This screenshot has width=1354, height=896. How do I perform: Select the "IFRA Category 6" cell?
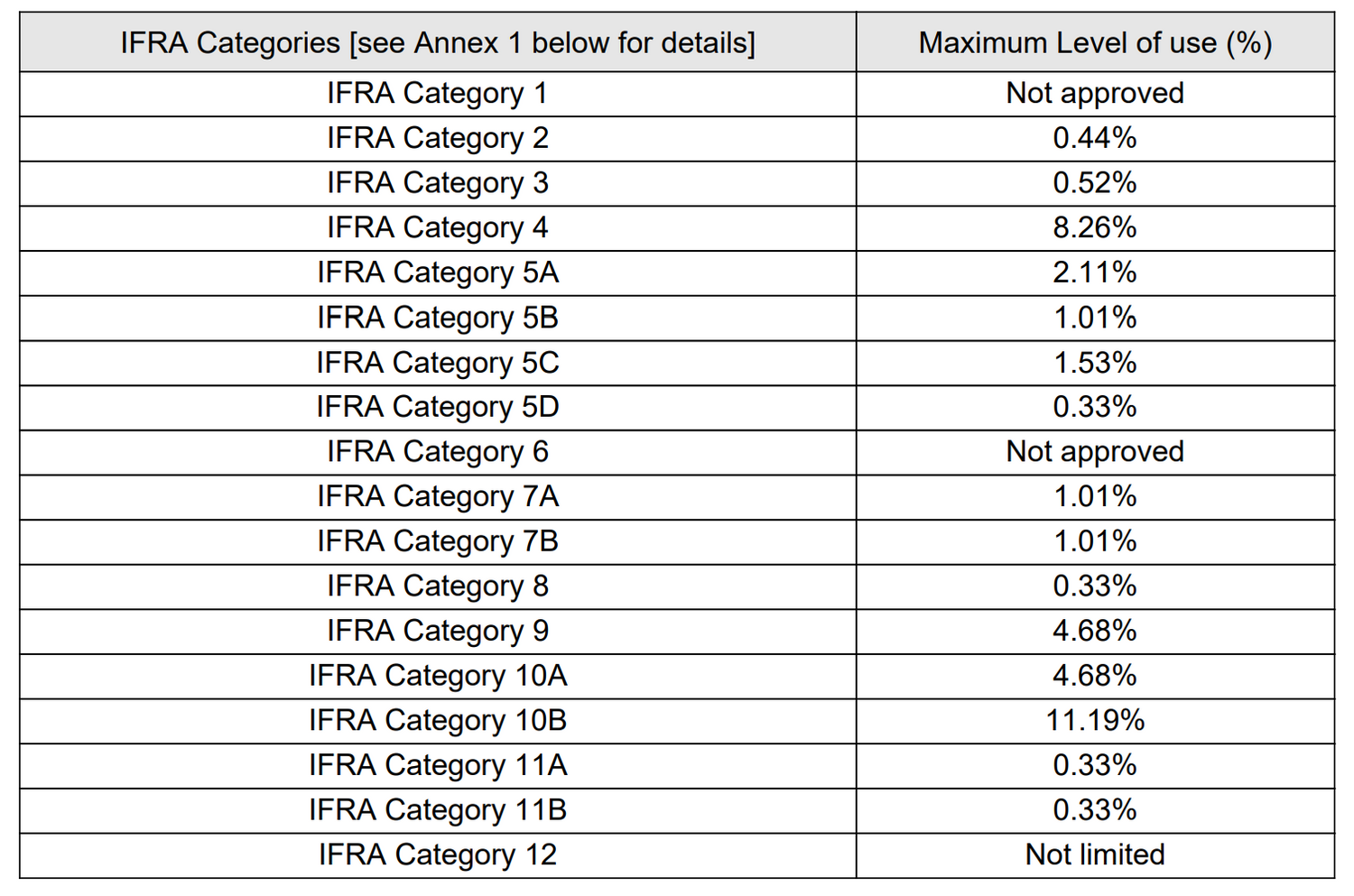coord(438,451)
